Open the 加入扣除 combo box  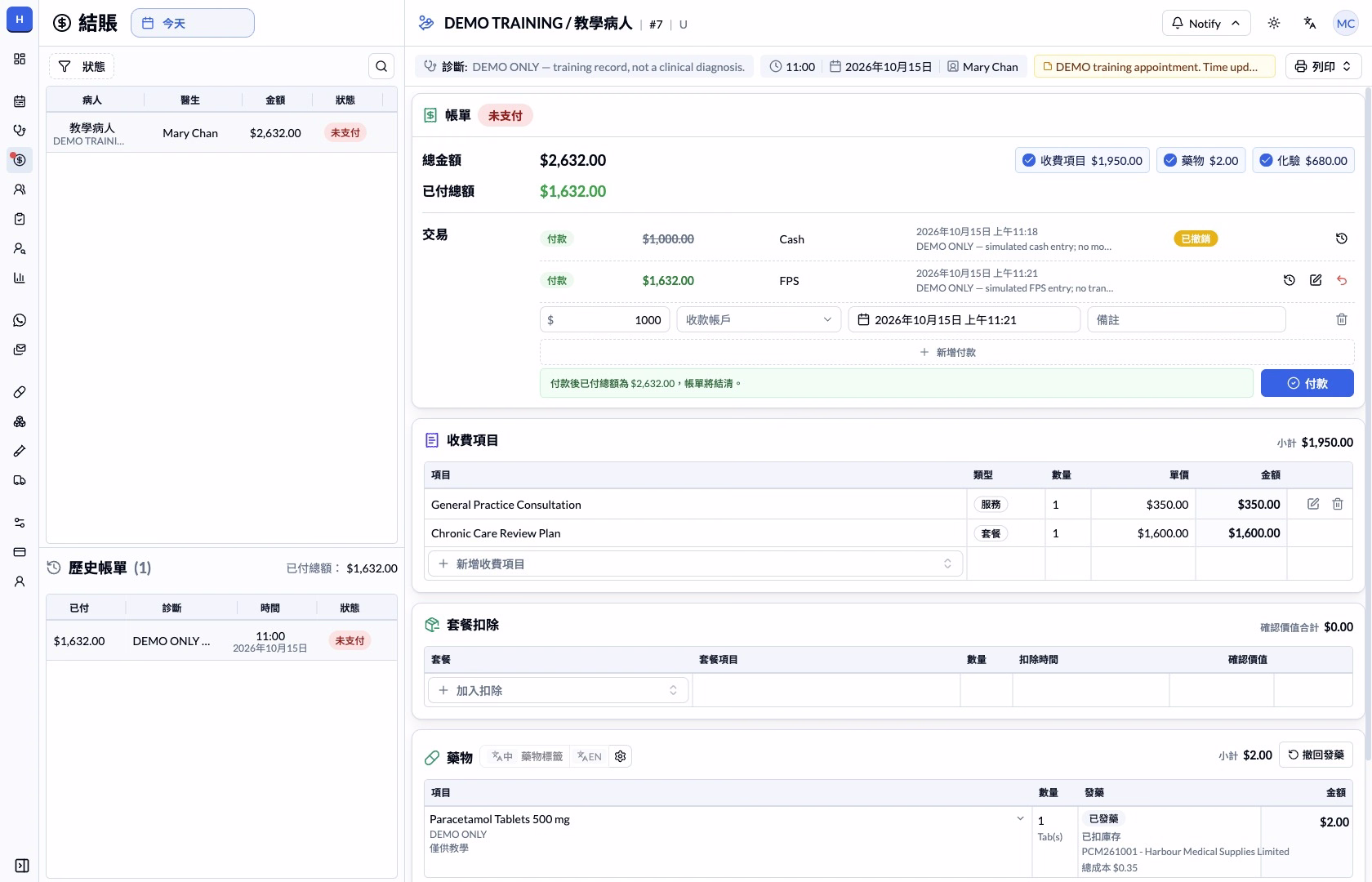click(x=559, y=690)
